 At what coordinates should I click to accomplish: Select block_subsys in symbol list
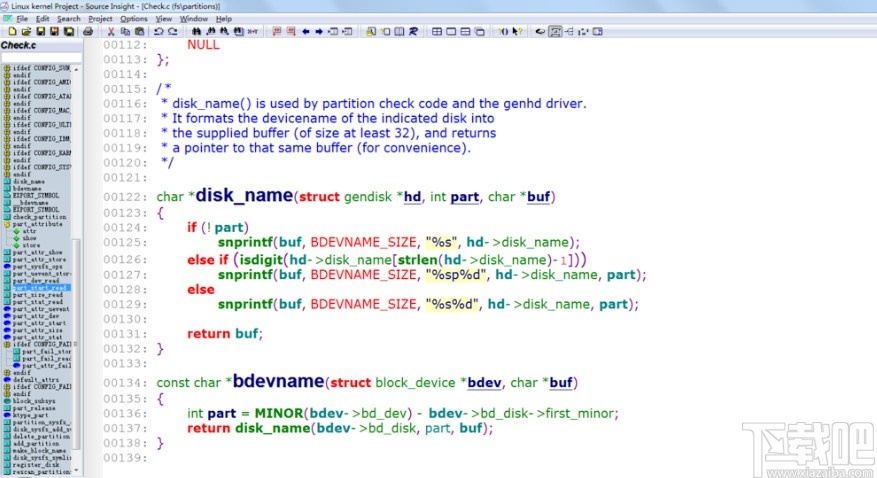click(x=34, y=401)
